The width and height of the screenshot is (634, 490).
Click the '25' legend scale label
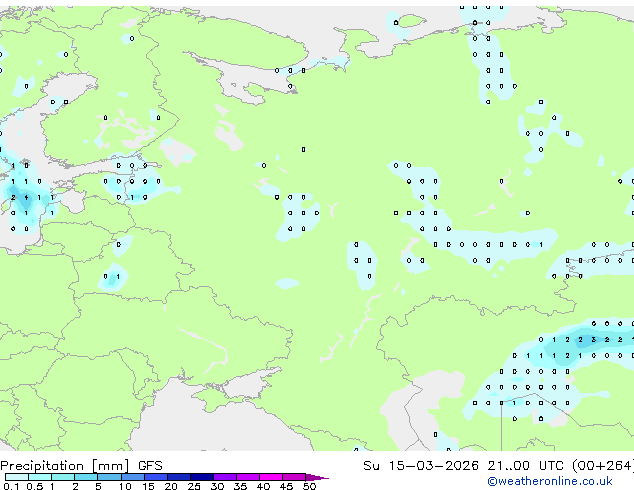point(194,486)
